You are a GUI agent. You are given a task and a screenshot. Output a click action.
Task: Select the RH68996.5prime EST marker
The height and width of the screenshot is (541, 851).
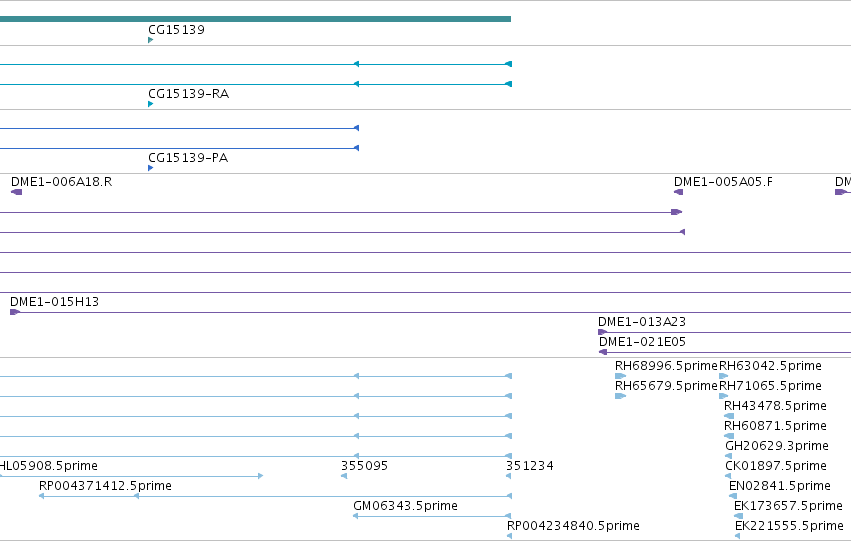(620, 376)
